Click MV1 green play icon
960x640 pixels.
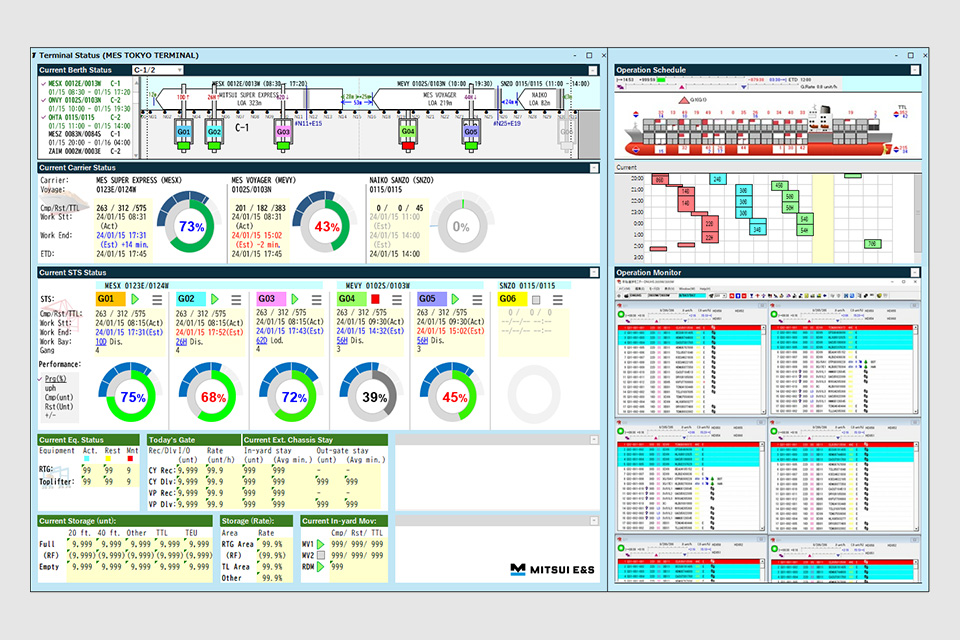(321, 544)
